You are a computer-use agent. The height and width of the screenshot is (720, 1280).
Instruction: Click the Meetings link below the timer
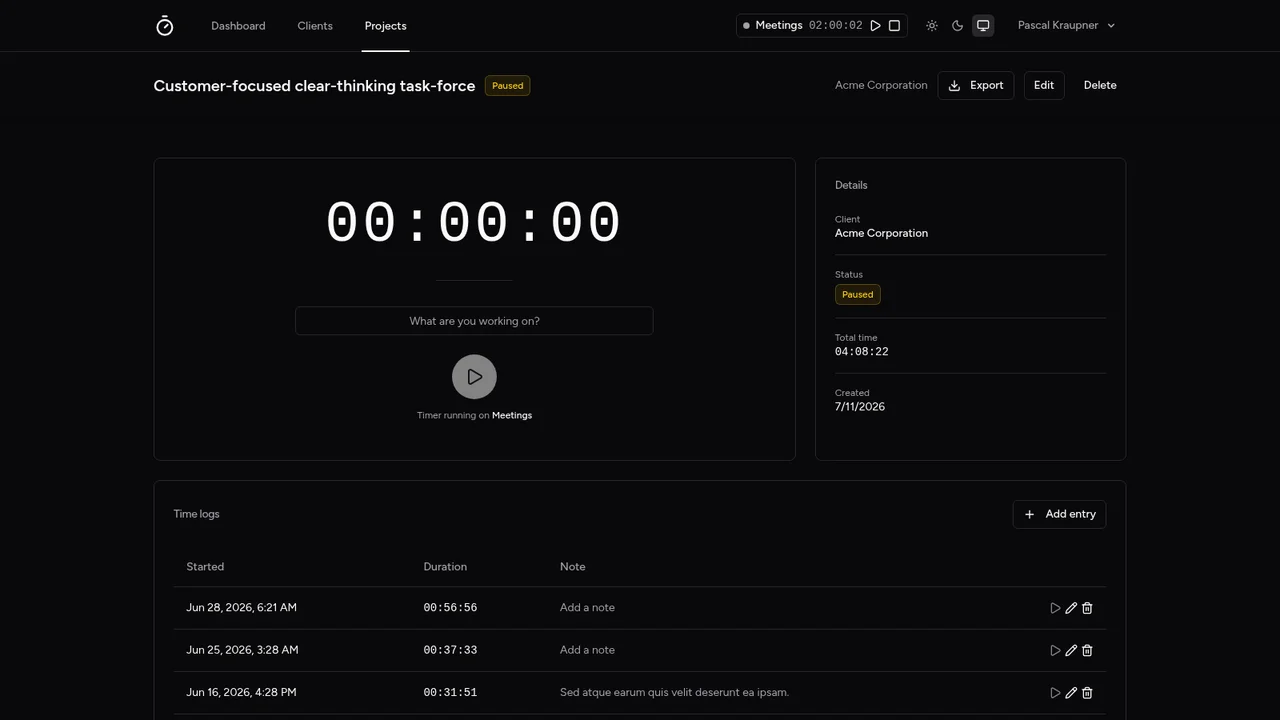[512, 415]
